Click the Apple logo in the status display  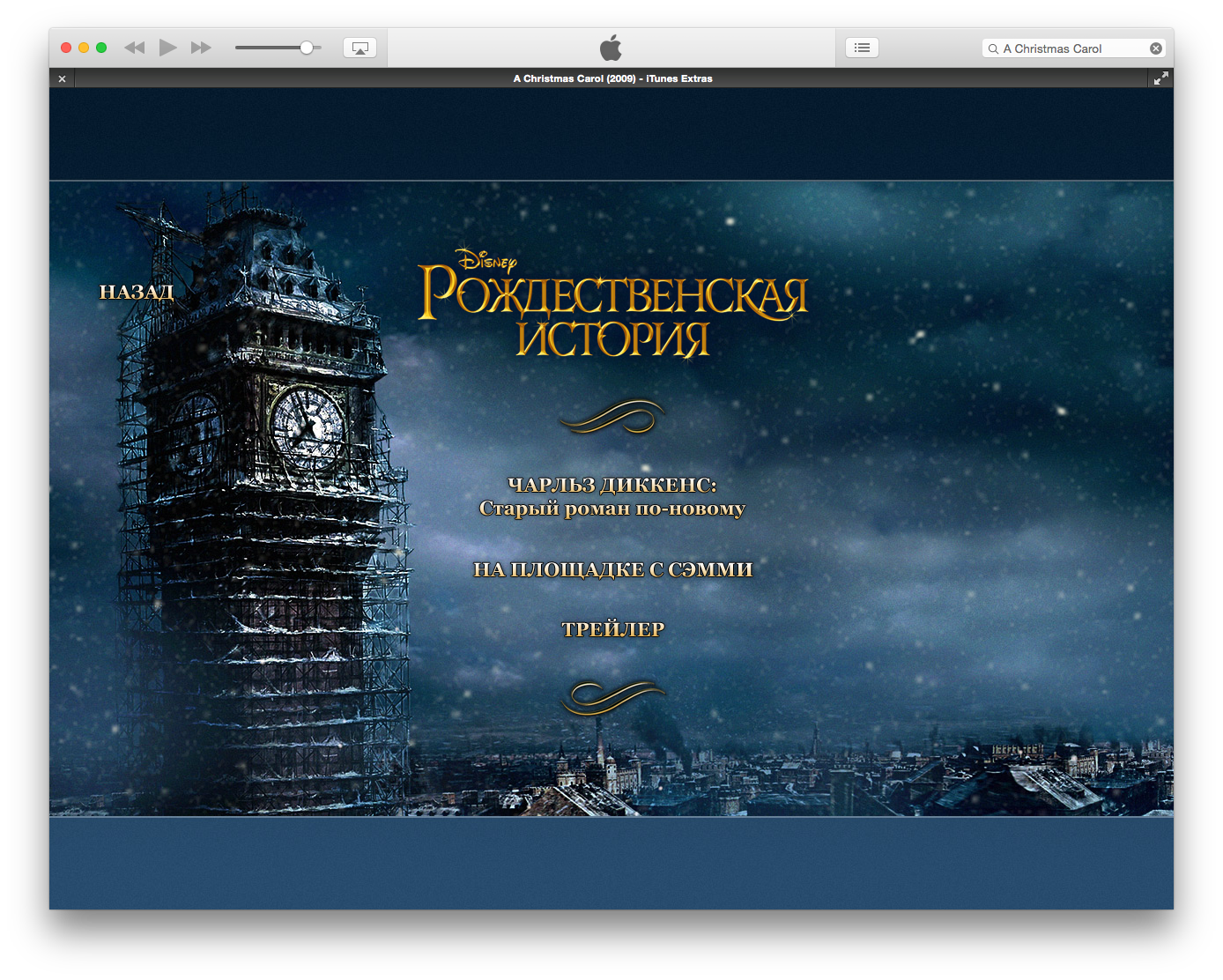[x=611, y=48]
